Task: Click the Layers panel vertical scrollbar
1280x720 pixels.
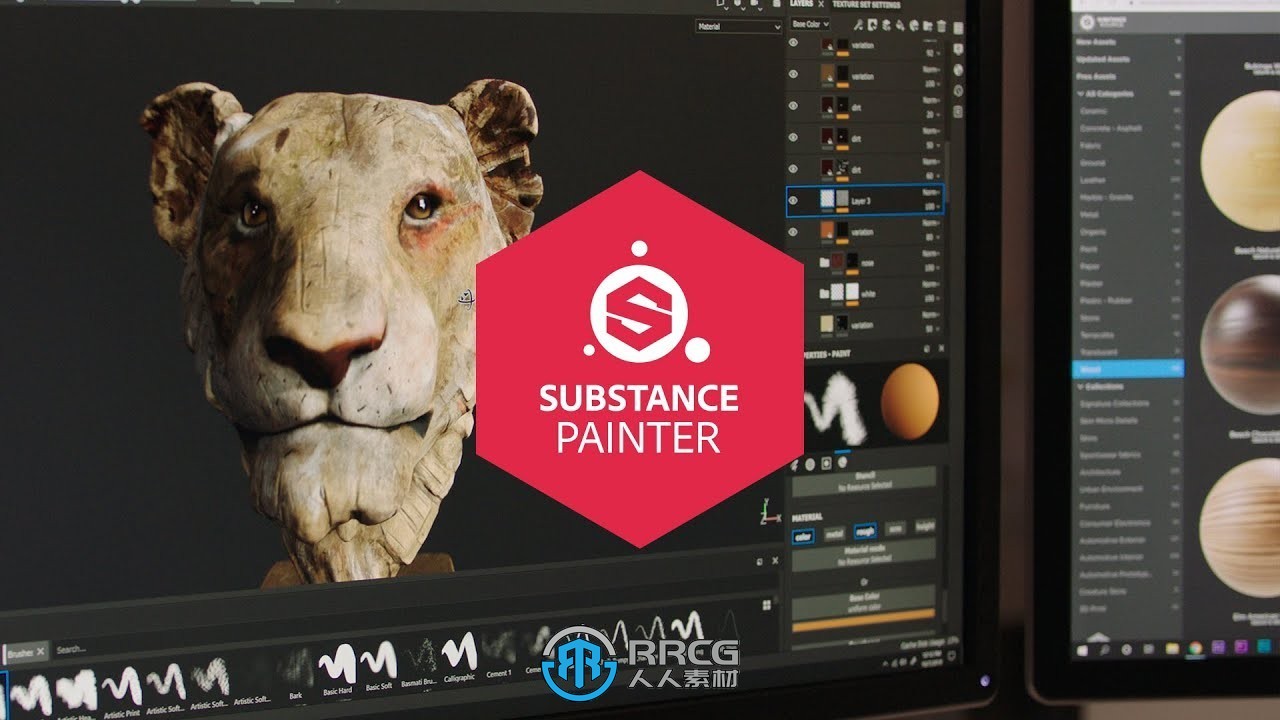Action: pyautogui.click(x=947, y=170)
